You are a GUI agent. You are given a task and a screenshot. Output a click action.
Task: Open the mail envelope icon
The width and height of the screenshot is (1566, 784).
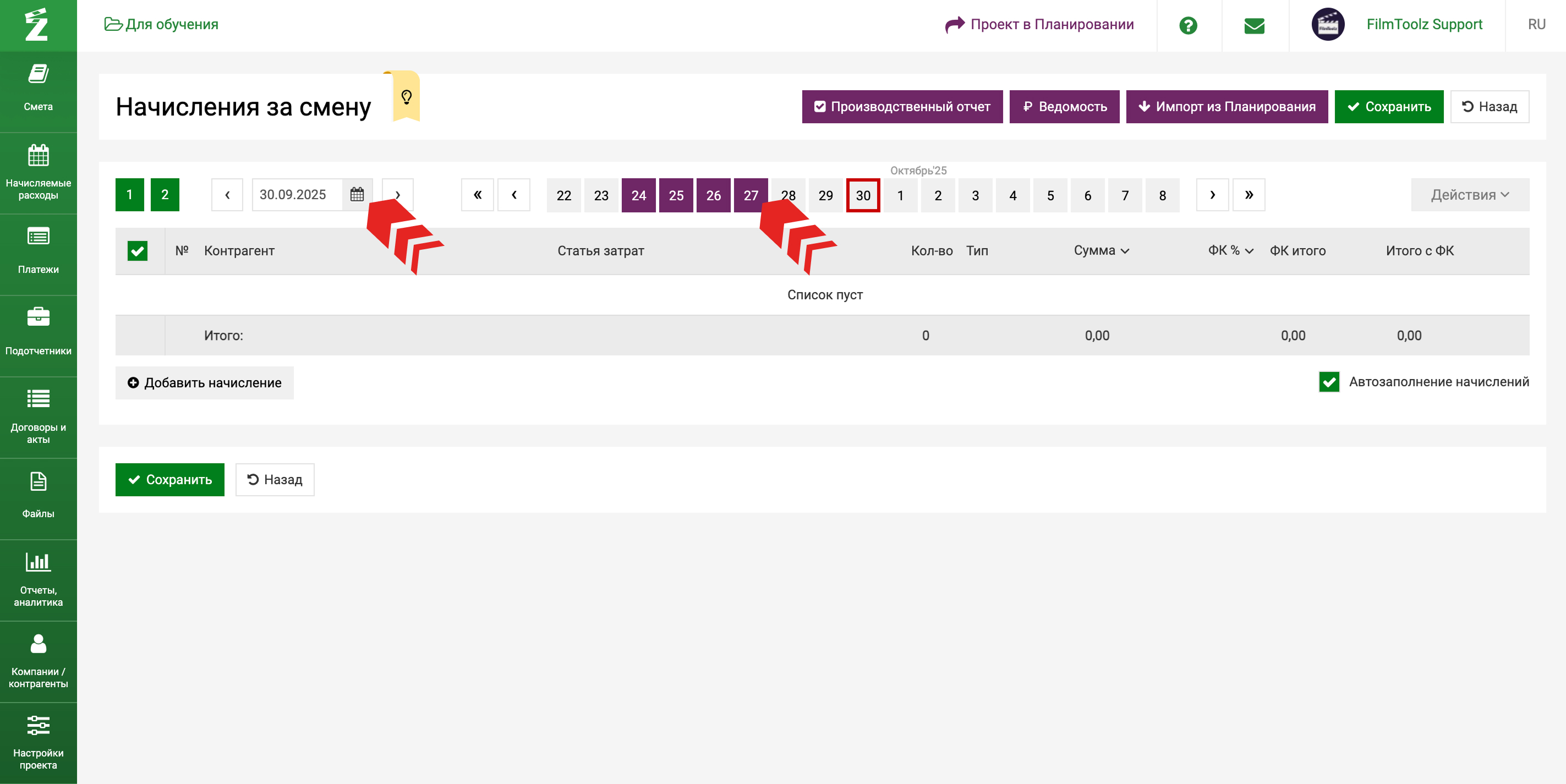(x=1254, y=25)
